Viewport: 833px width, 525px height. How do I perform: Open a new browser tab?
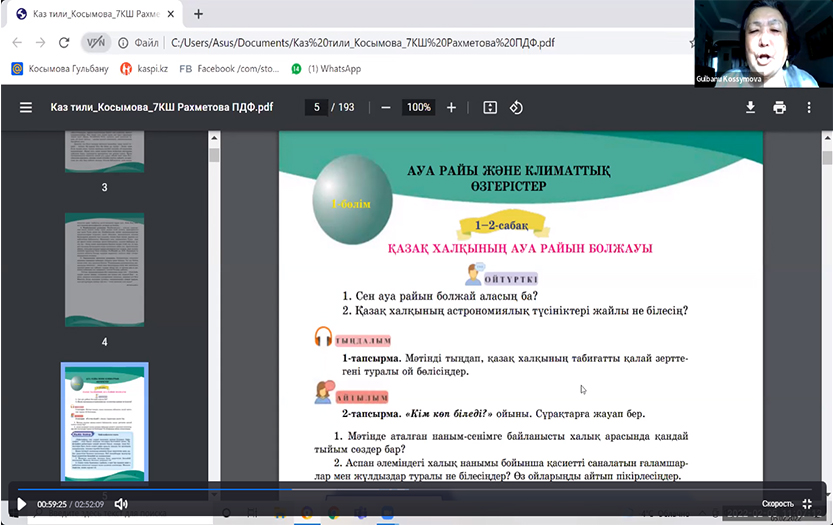198,14
